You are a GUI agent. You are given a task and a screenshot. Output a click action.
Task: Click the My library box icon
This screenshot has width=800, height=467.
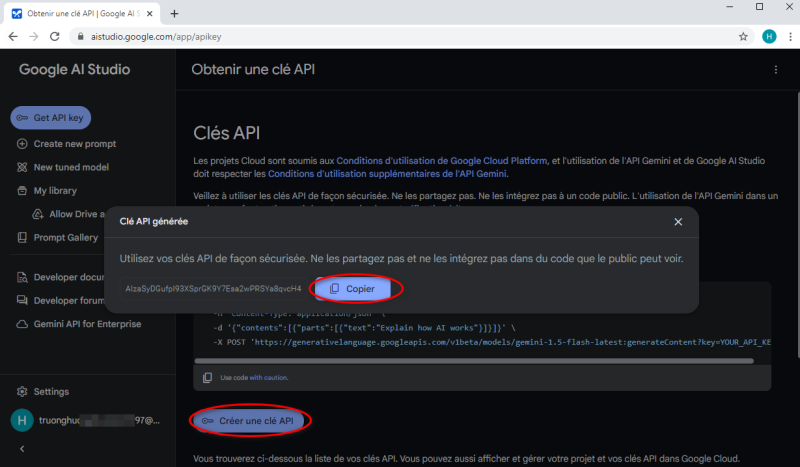[x=22, y=191]
